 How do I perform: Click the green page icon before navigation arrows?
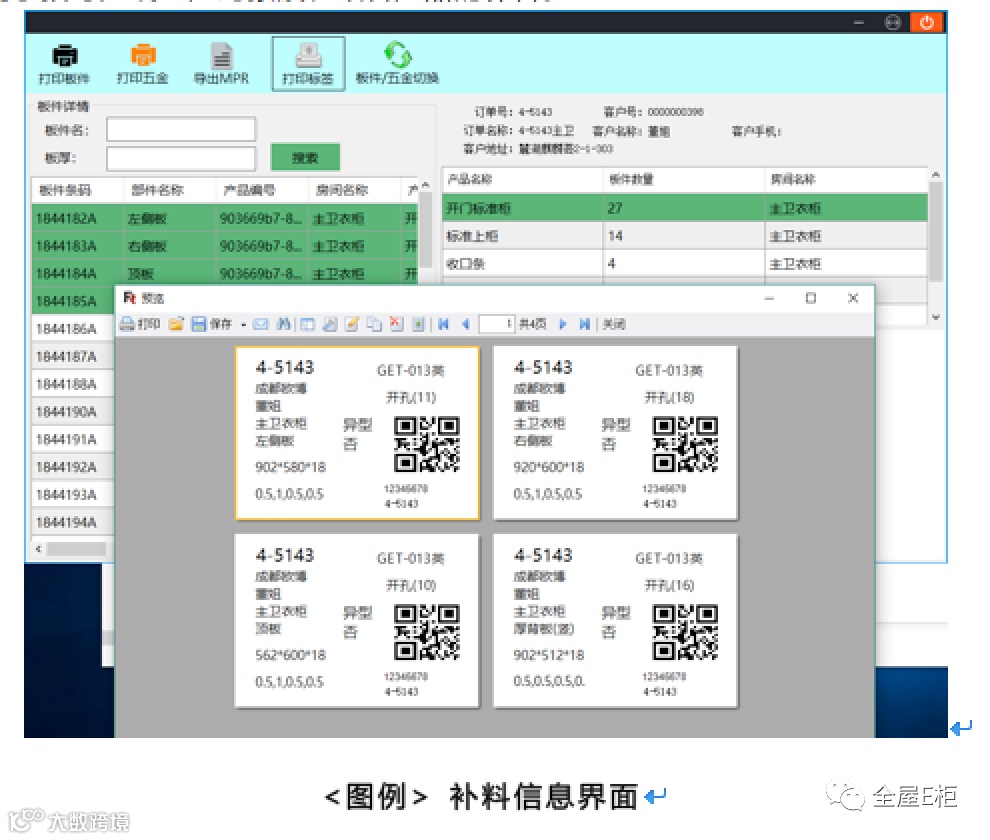pos(418,325)
